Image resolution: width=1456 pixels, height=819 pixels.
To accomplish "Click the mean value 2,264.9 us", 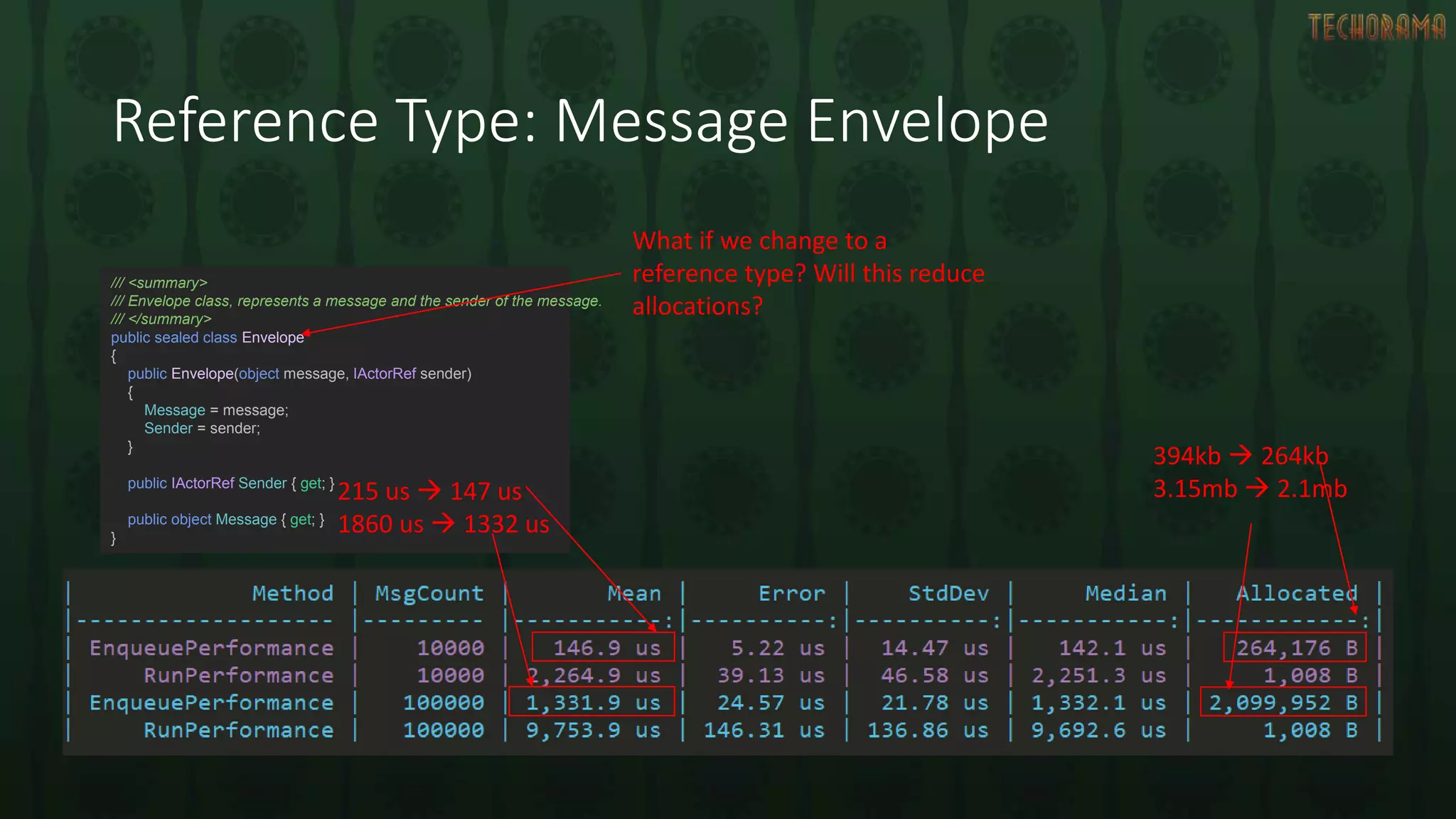I will pyautogui.click(x=594, y=675).
